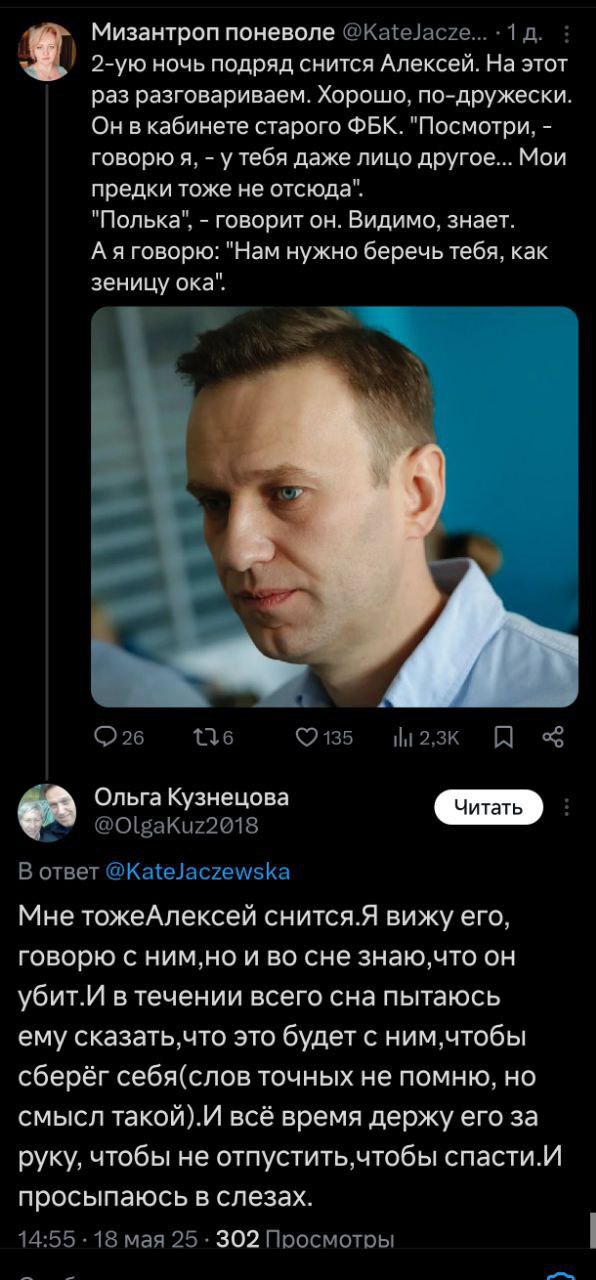
Task: Tap the share icon under the photo
Action: (553, 738)
